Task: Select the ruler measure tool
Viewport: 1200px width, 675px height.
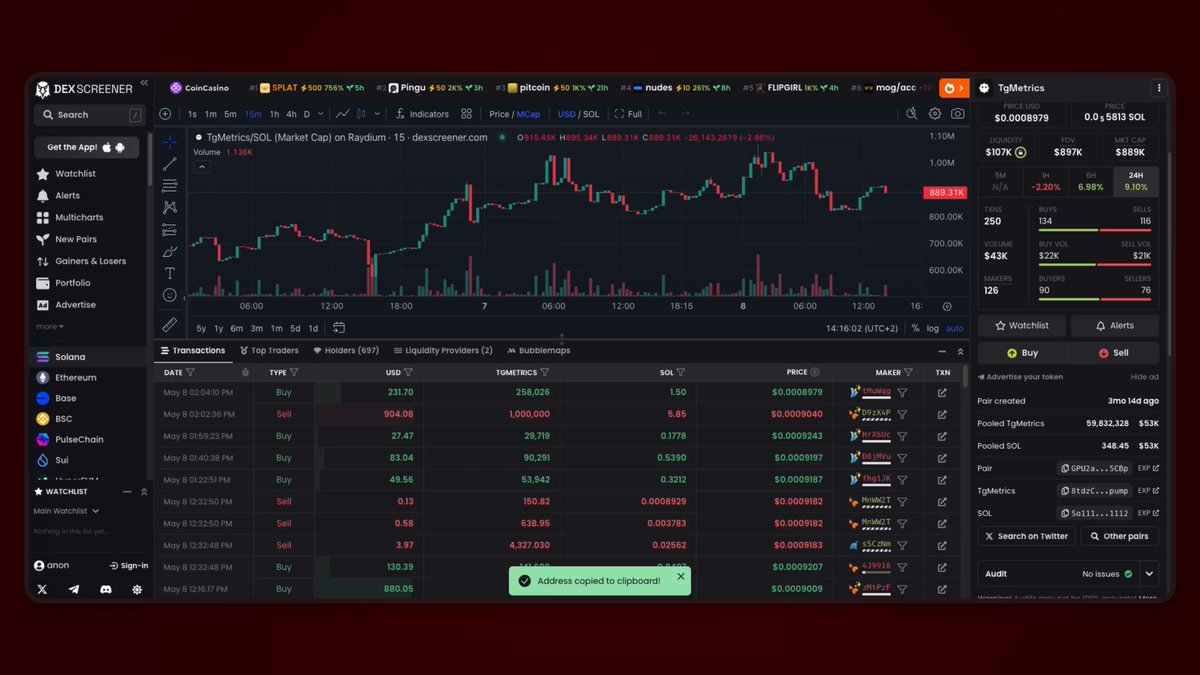Action: (x=170, y=325)
